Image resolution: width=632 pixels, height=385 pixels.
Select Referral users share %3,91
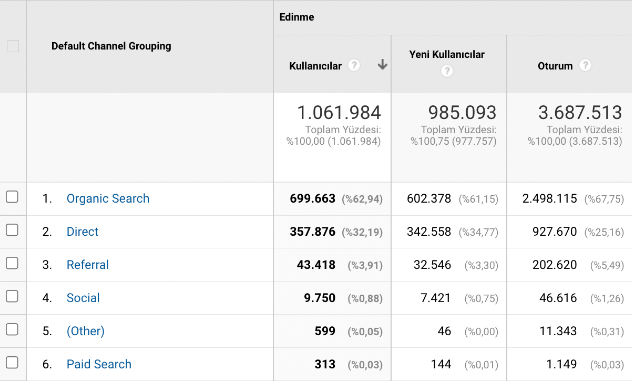click(x=365, y=265)
